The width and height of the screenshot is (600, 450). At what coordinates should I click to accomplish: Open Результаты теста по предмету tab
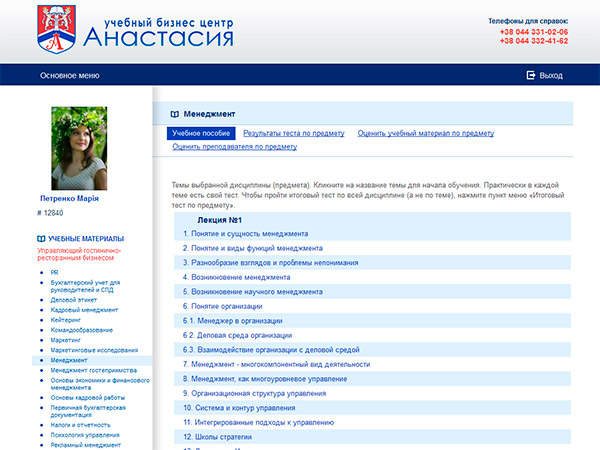pyautogui.click(x=293, y=133)
